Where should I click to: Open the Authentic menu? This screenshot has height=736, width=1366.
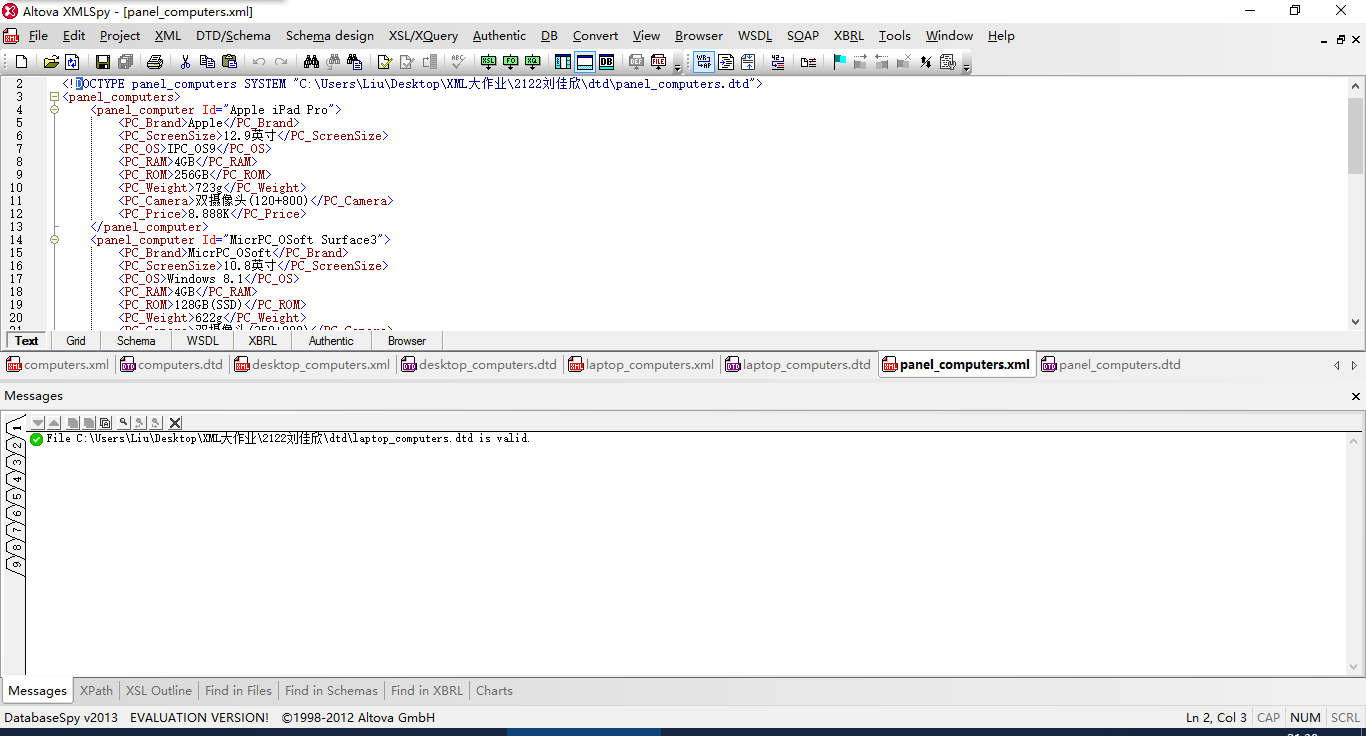[499, 36]
